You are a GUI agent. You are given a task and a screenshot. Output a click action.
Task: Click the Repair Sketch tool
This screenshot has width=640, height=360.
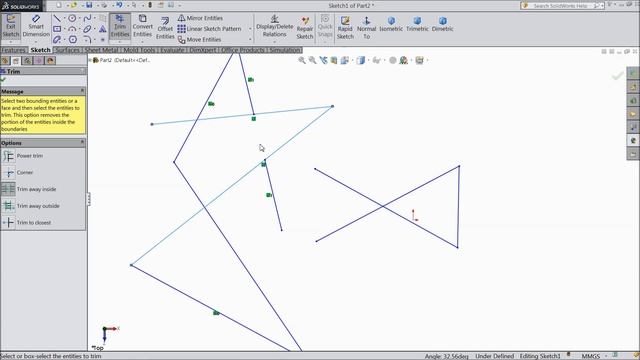pyautogui.click(x=305, y=28)
